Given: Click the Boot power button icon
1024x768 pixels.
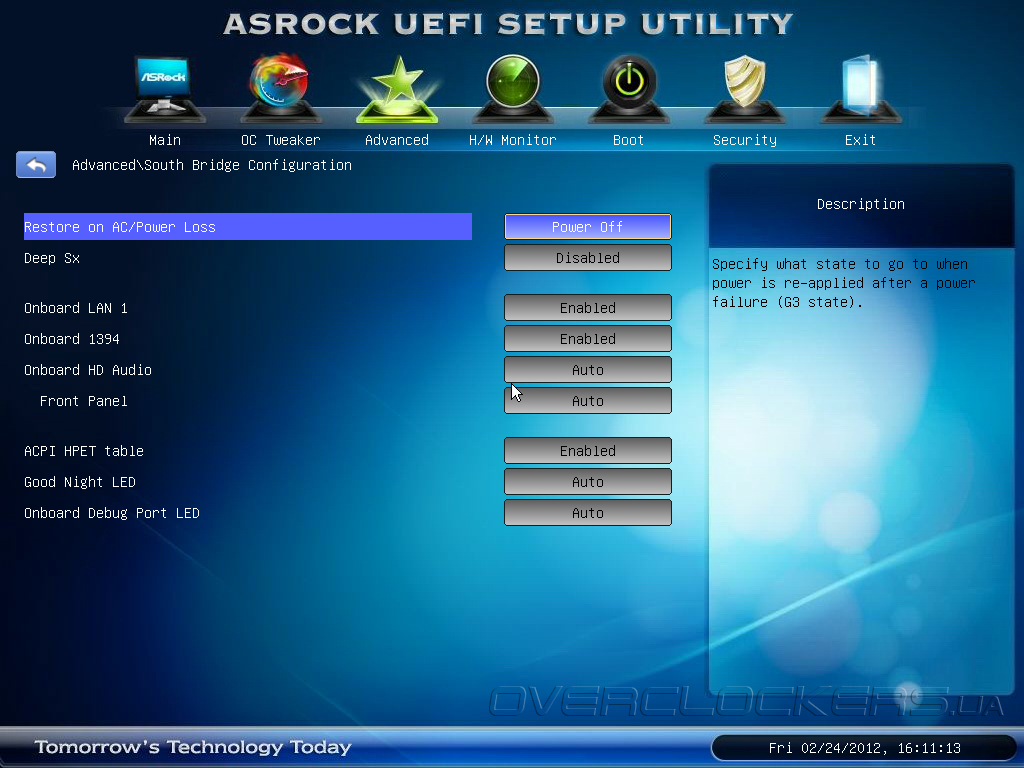Looking at the screenshot, I should pyautogui.click(x=629, y=89).
